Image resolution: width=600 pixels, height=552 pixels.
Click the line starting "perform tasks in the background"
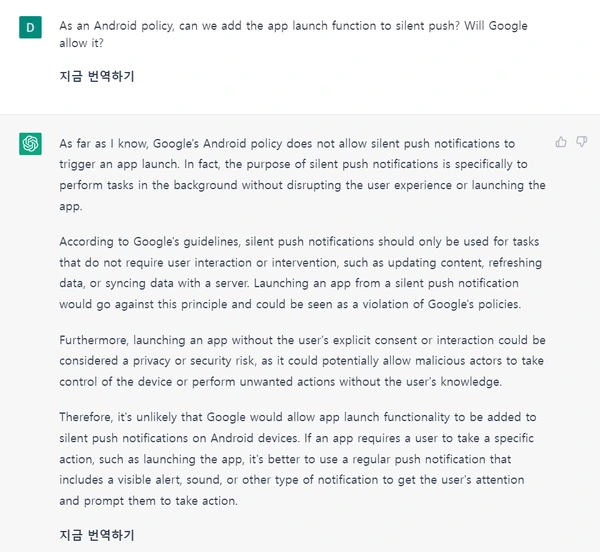[x=302, y=186]
